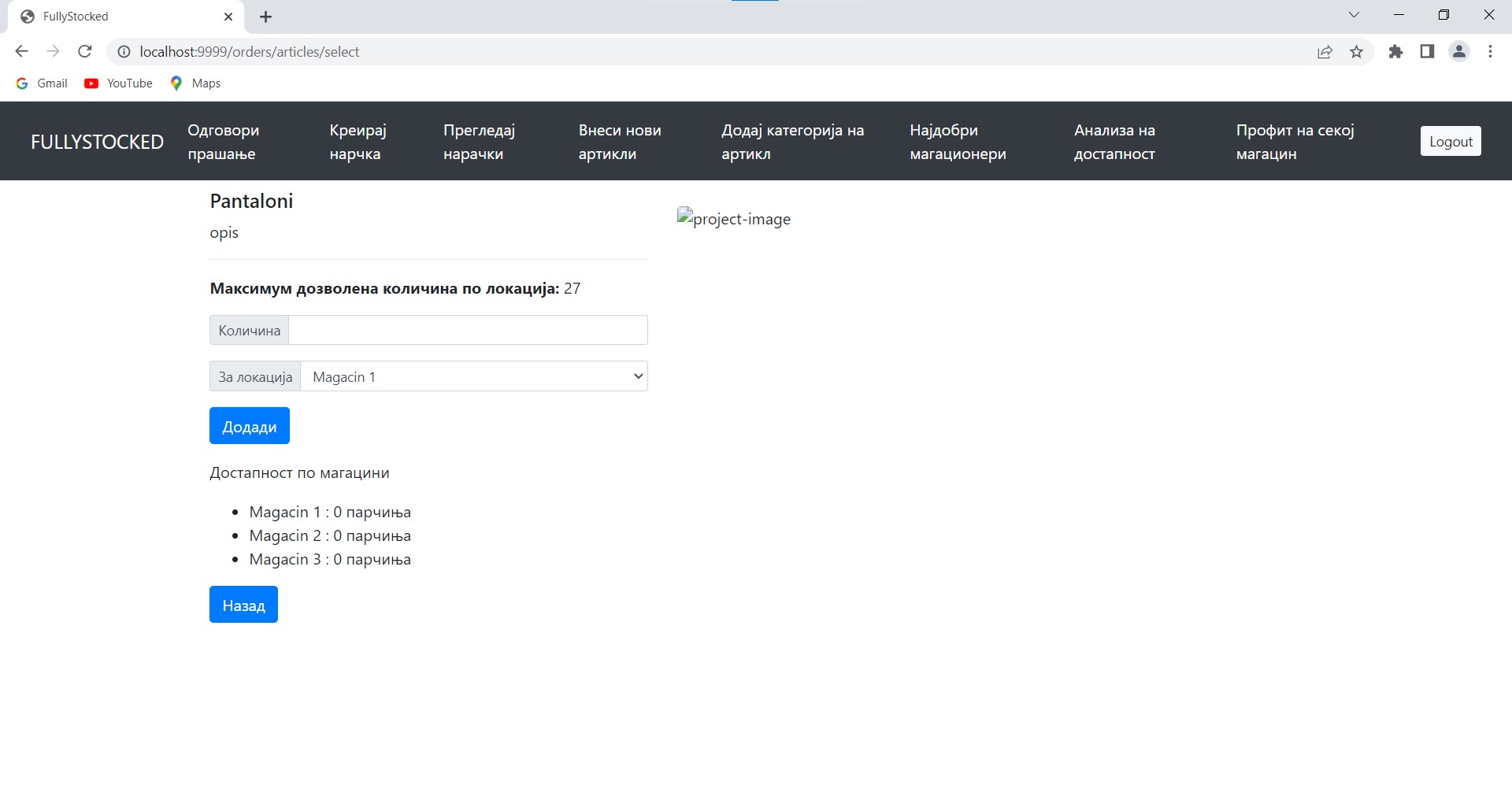Toggle the browser side panel icon
The height and width of the screenshot is (811, 1512).
1427,52
